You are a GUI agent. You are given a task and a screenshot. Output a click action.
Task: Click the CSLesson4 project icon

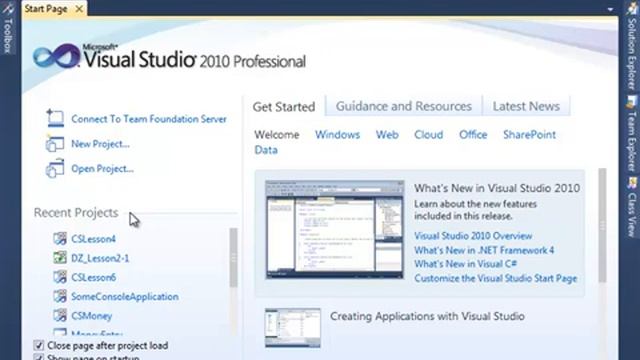click(x=60, y=238)
